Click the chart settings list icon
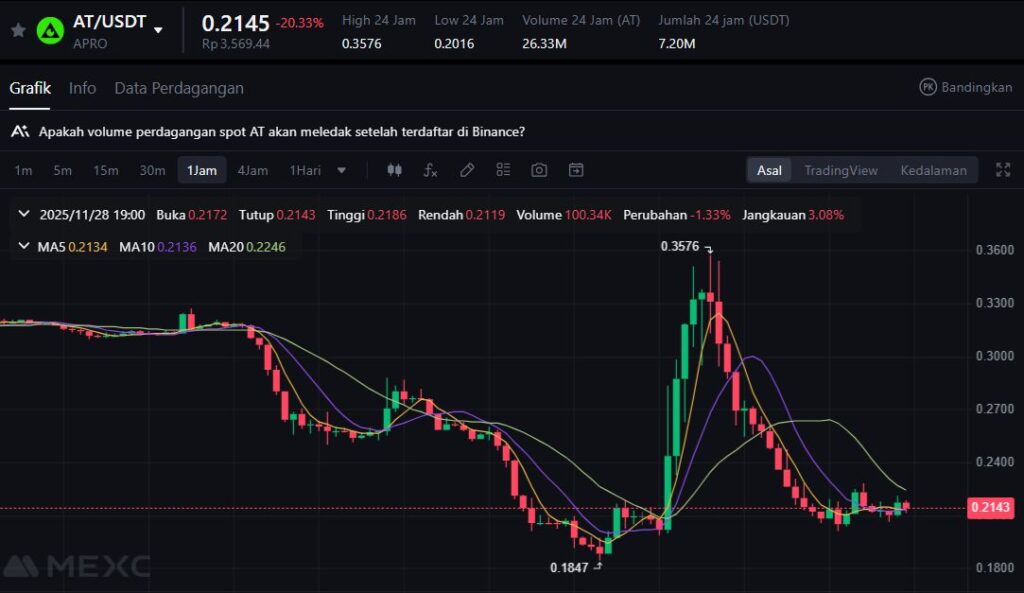The height and width of the screenshot is (593, 1024). point(503,170)
